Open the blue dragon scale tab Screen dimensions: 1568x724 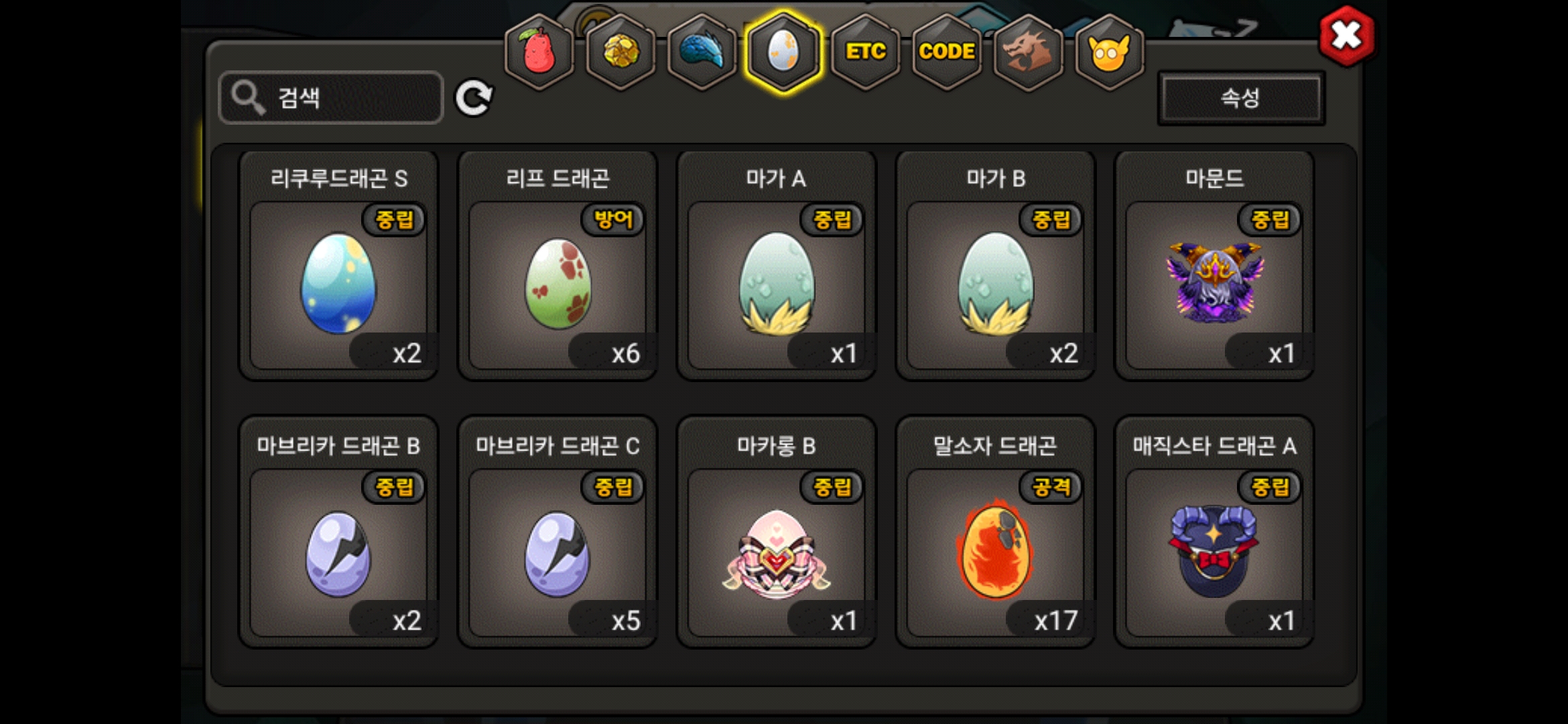coord(702,52)
